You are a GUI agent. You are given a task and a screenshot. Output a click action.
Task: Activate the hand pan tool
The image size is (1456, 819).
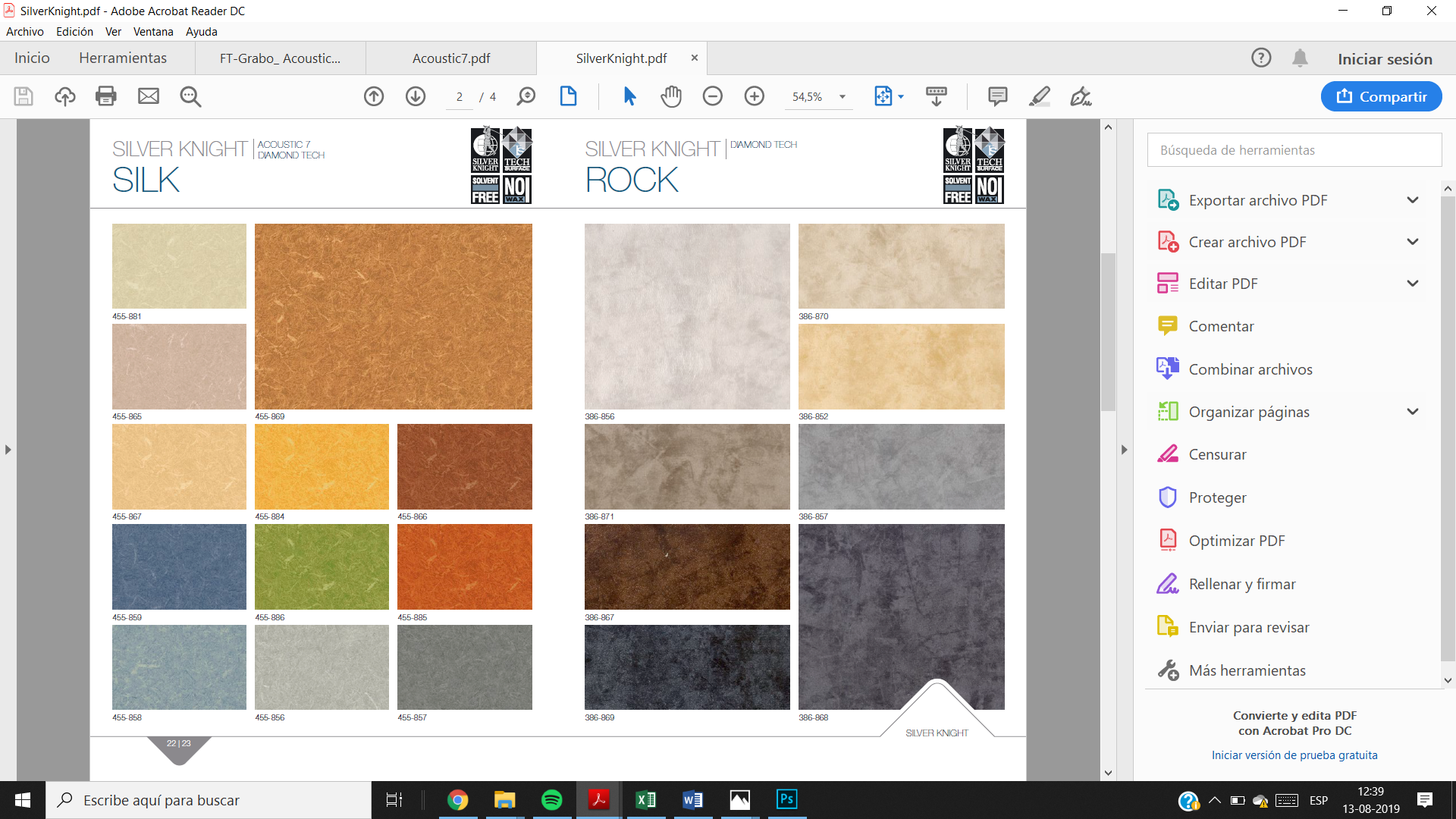click(x=671, y=96)
